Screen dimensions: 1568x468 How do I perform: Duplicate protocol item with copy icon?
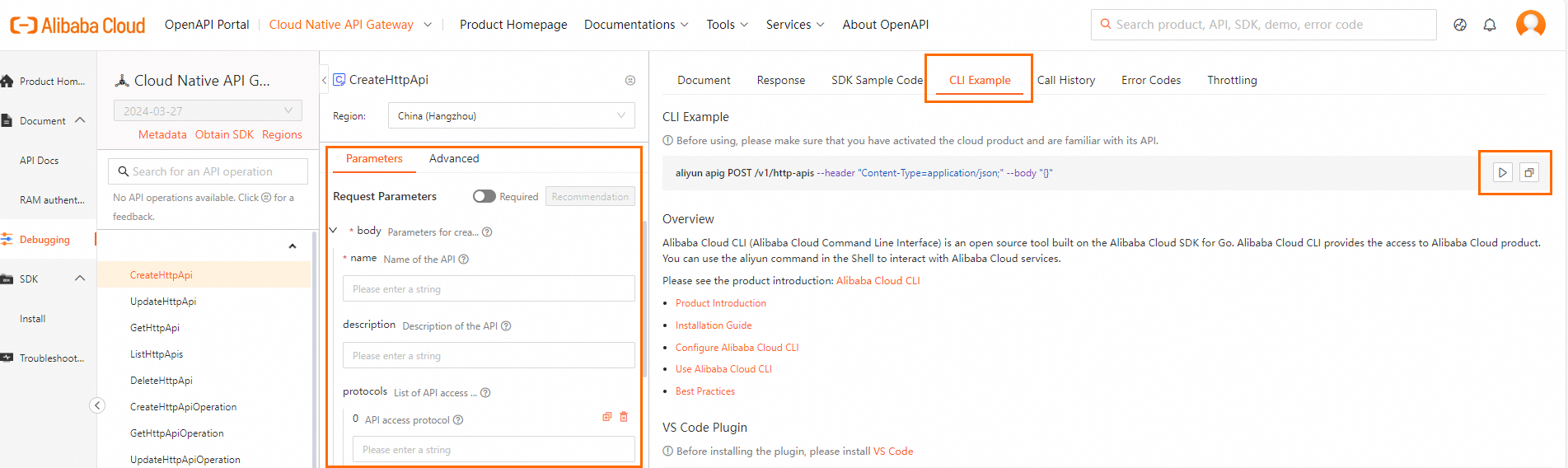[x=607, y=417]
